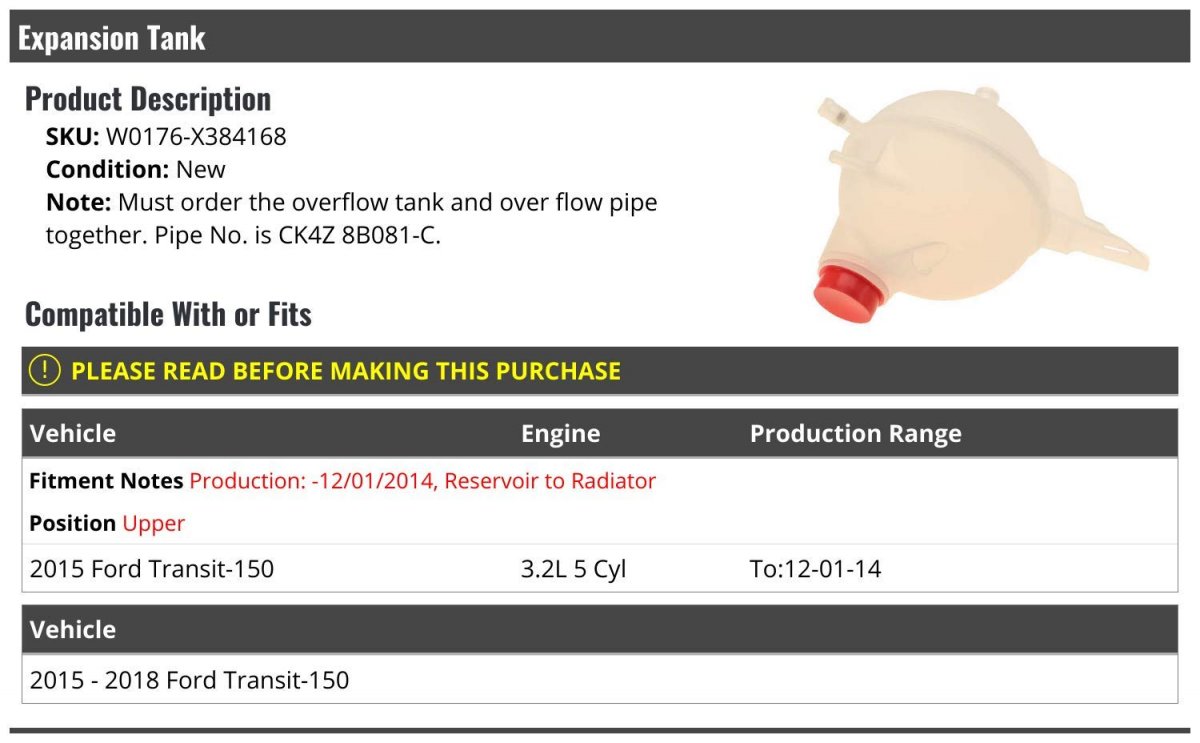The width and height of the screenshot is (1200, 743).
Task: Click the Production Range column header
Action: click(855, 433)
